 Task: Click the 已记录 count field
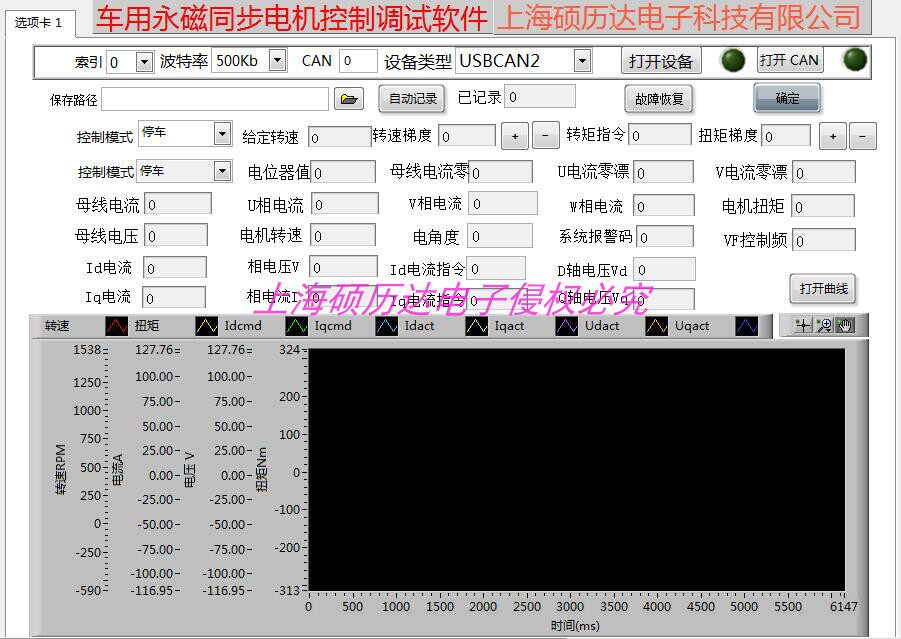[540, 97]
